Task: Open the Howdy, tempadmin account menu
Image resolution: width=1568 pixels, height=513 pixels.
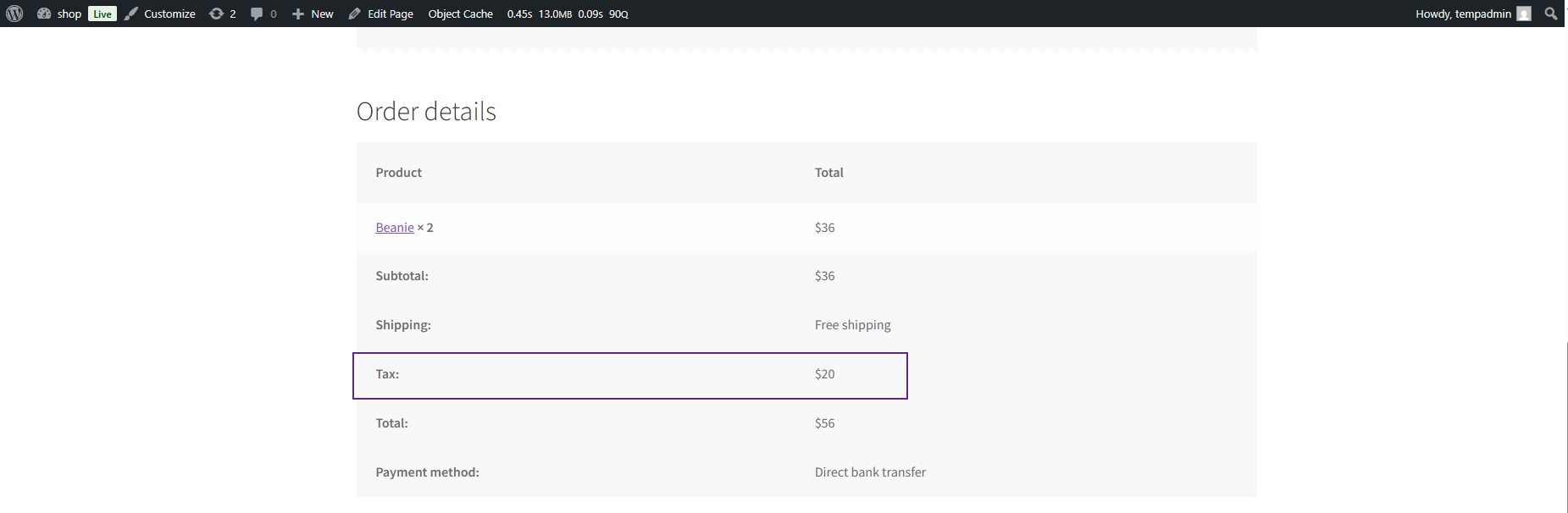Action: pyautogui.click(x=1473, y=14)
